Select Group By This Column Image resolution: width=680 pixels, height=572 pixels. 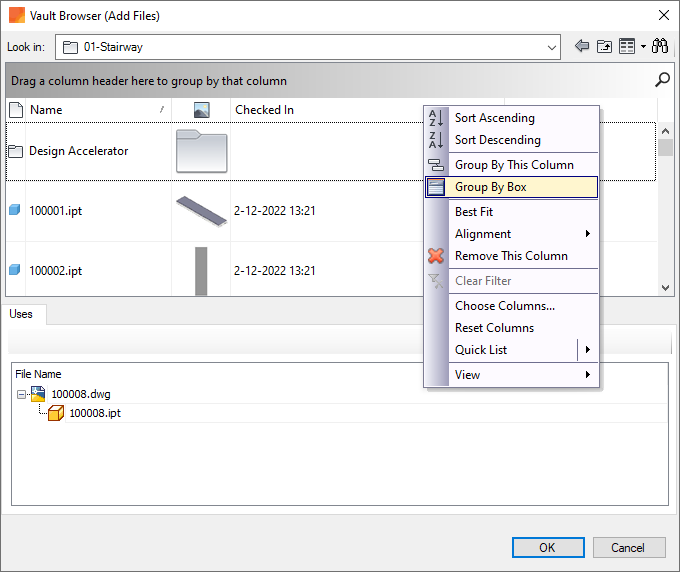(x=512, y=165)
